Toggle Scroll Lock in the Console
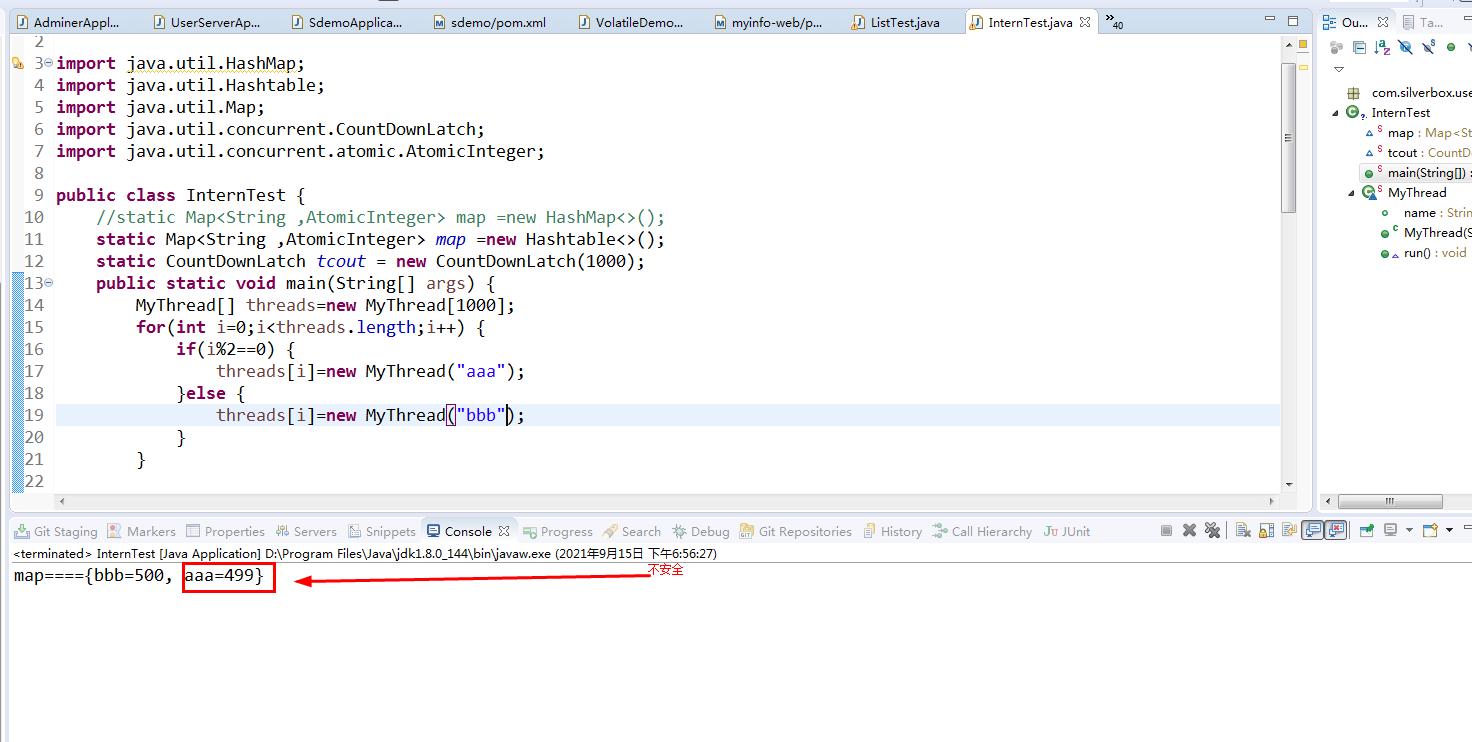The image size is (1472, 742). [1266, 531]
